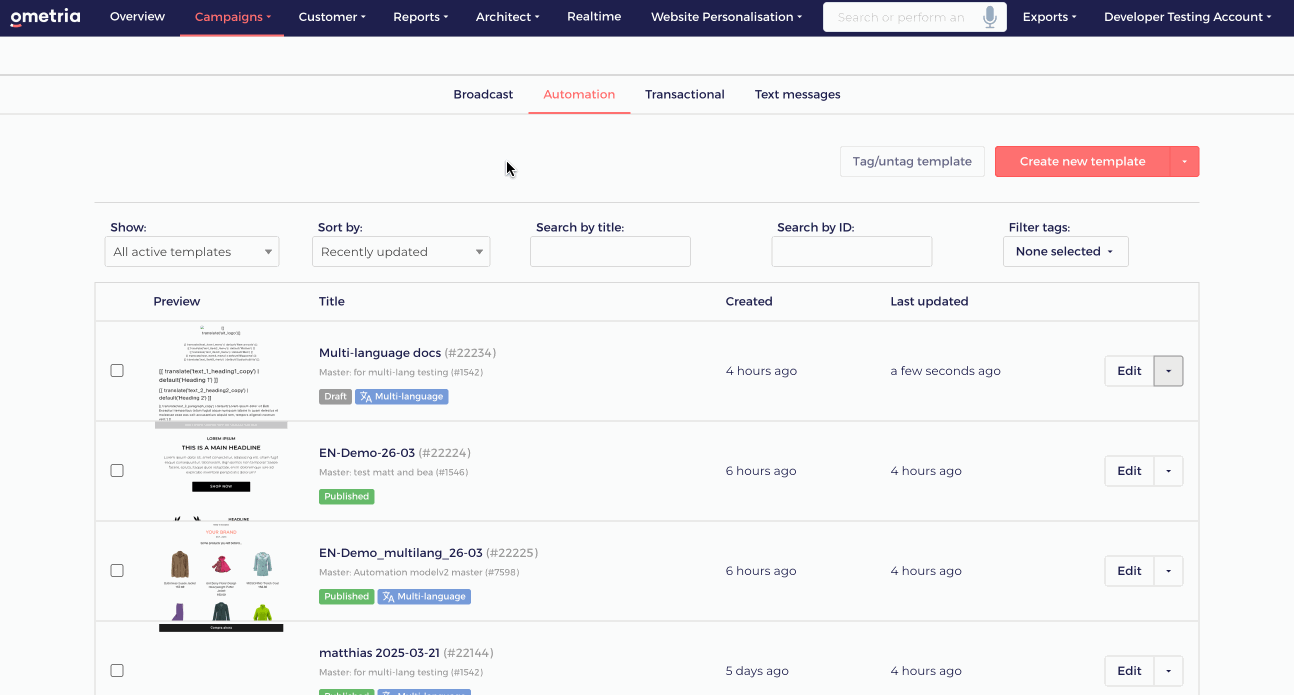Edit the EN-Demo_multilang_26-03 template

click(1129, 571)
